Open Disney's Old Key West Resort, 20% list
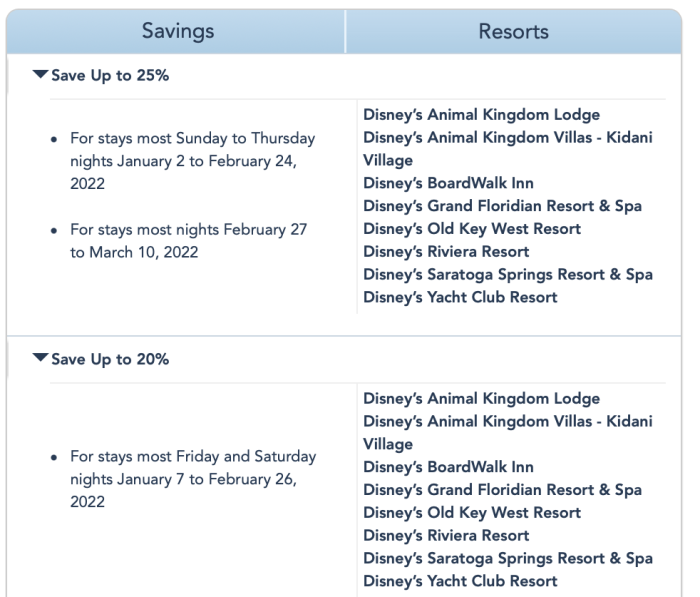700x597 pixels. [472, 513]
